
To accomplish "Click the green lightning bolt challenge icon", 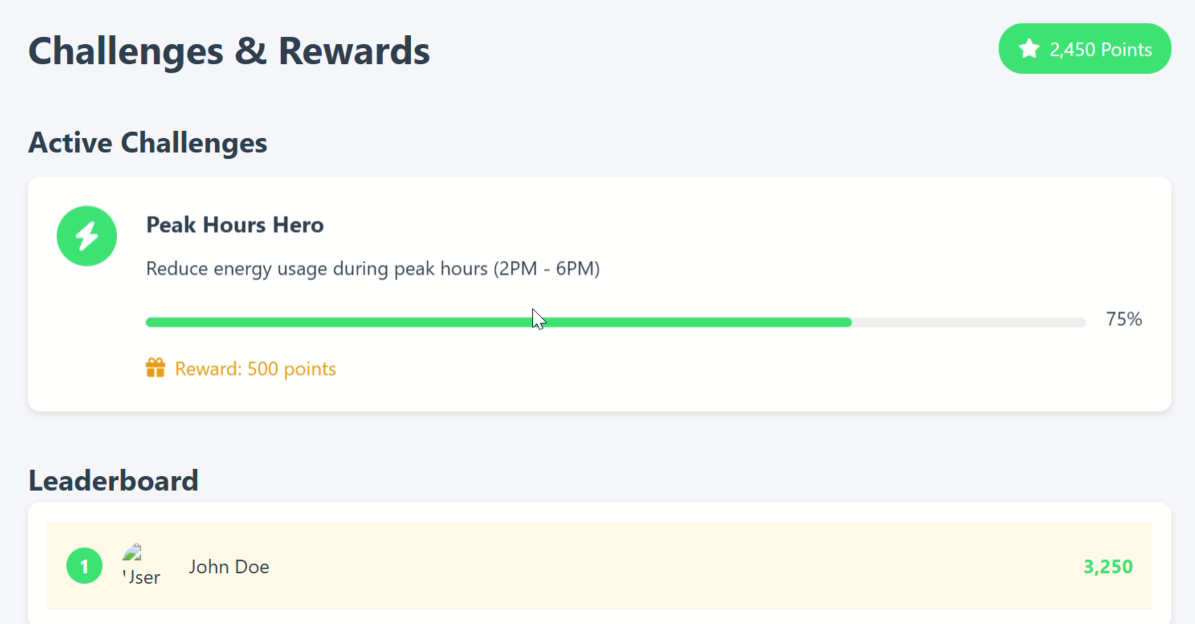I will pyautogui.click(x=87, y=236).
